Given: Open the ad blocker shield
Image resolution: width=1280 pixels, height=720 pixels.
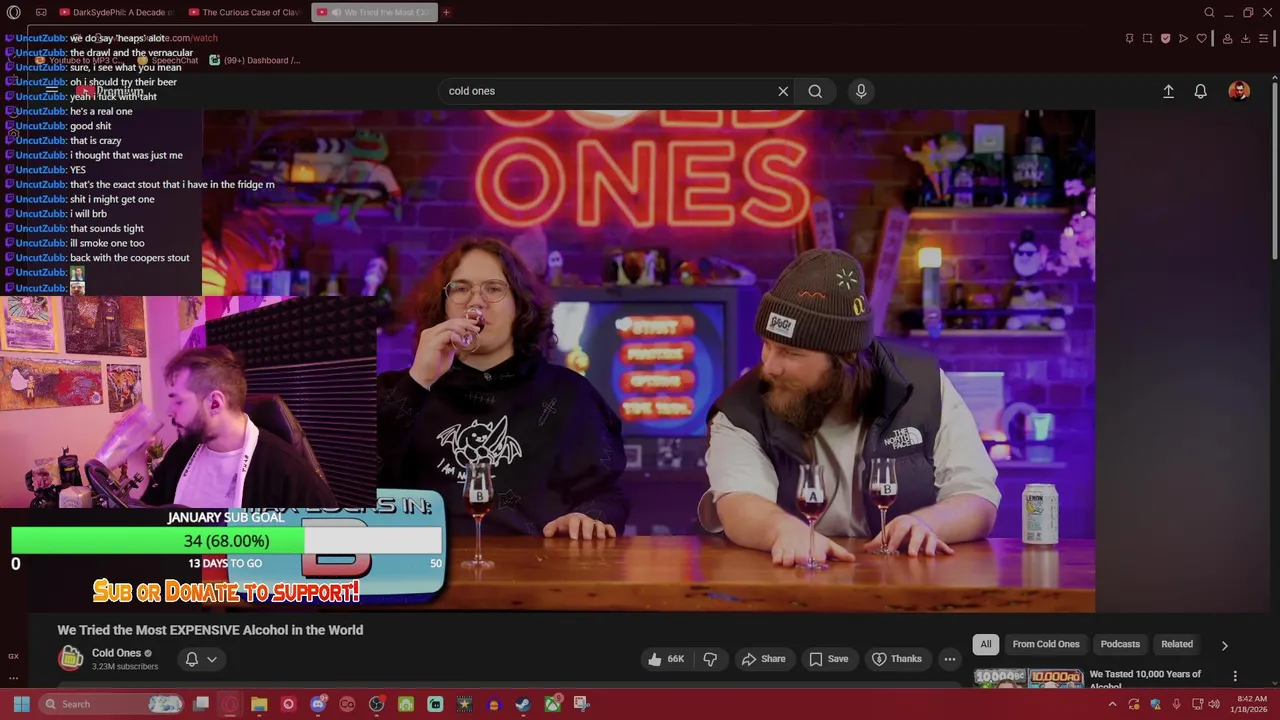Looking at the screenshot, I should [x=1165, y=38].
